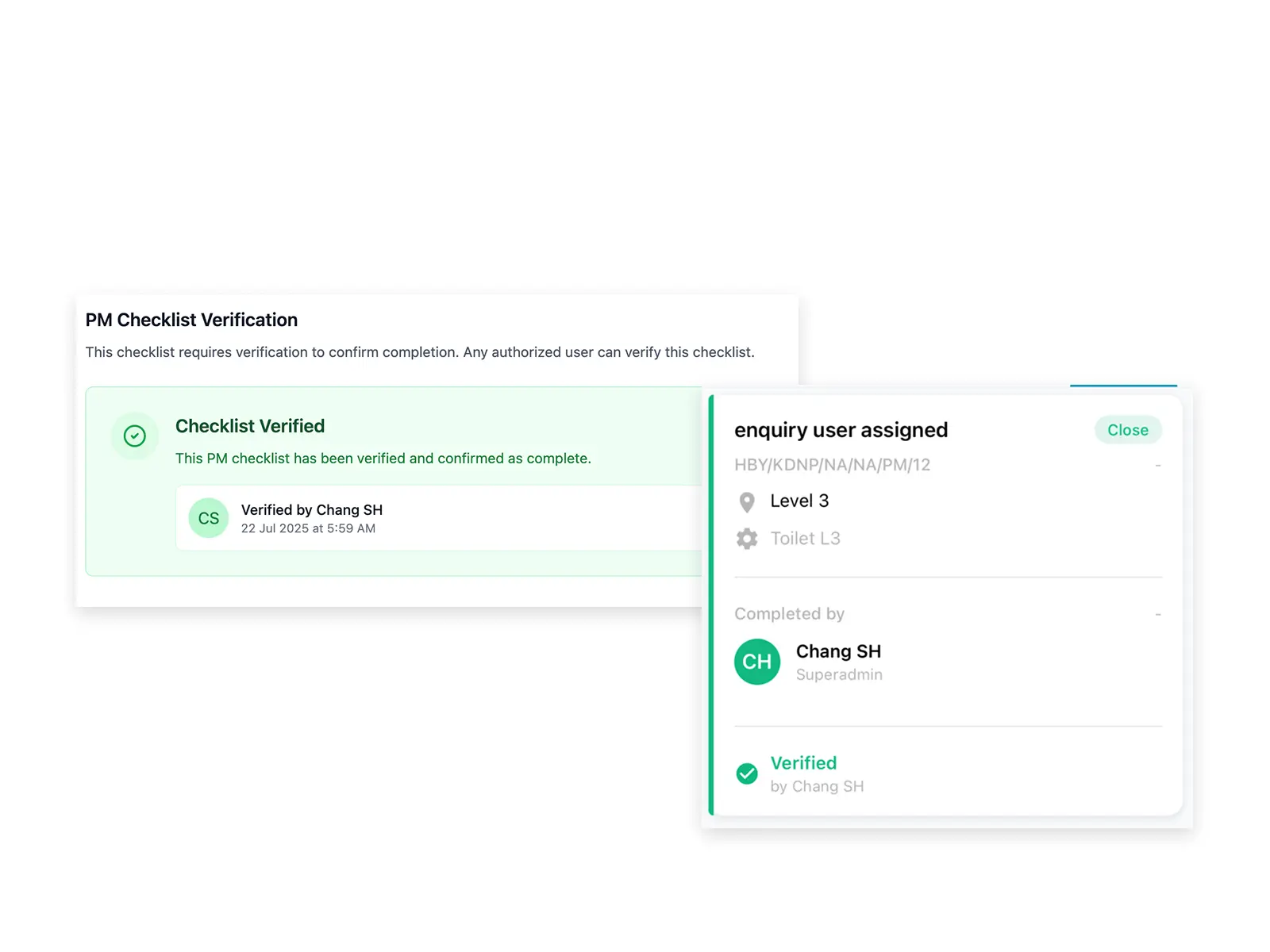Click the location pin icon beside Level 3
The height and width of the screenshot is (952, 1270).
(747, 502)
